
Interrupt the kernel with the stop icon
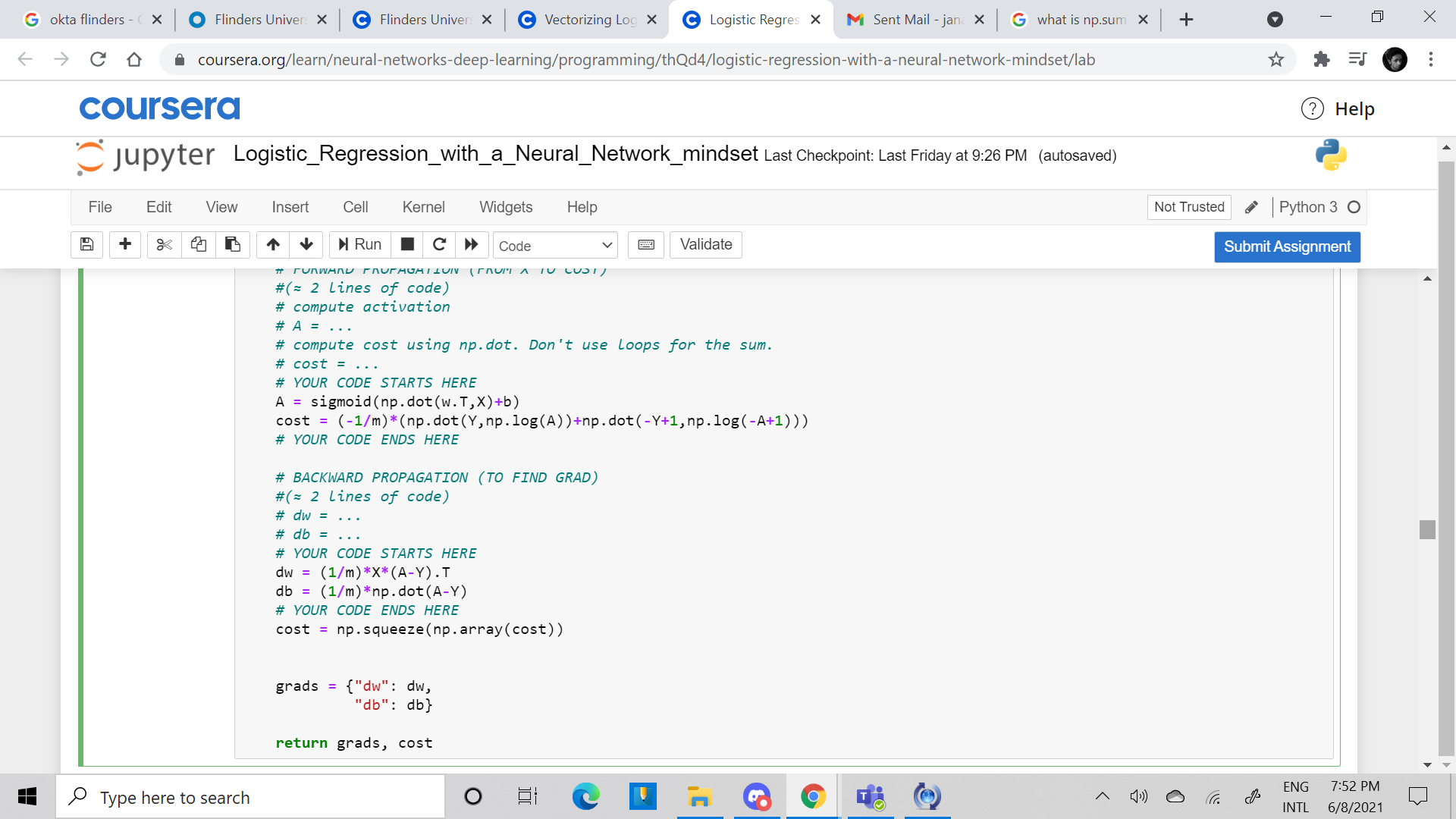coord(407,244)
